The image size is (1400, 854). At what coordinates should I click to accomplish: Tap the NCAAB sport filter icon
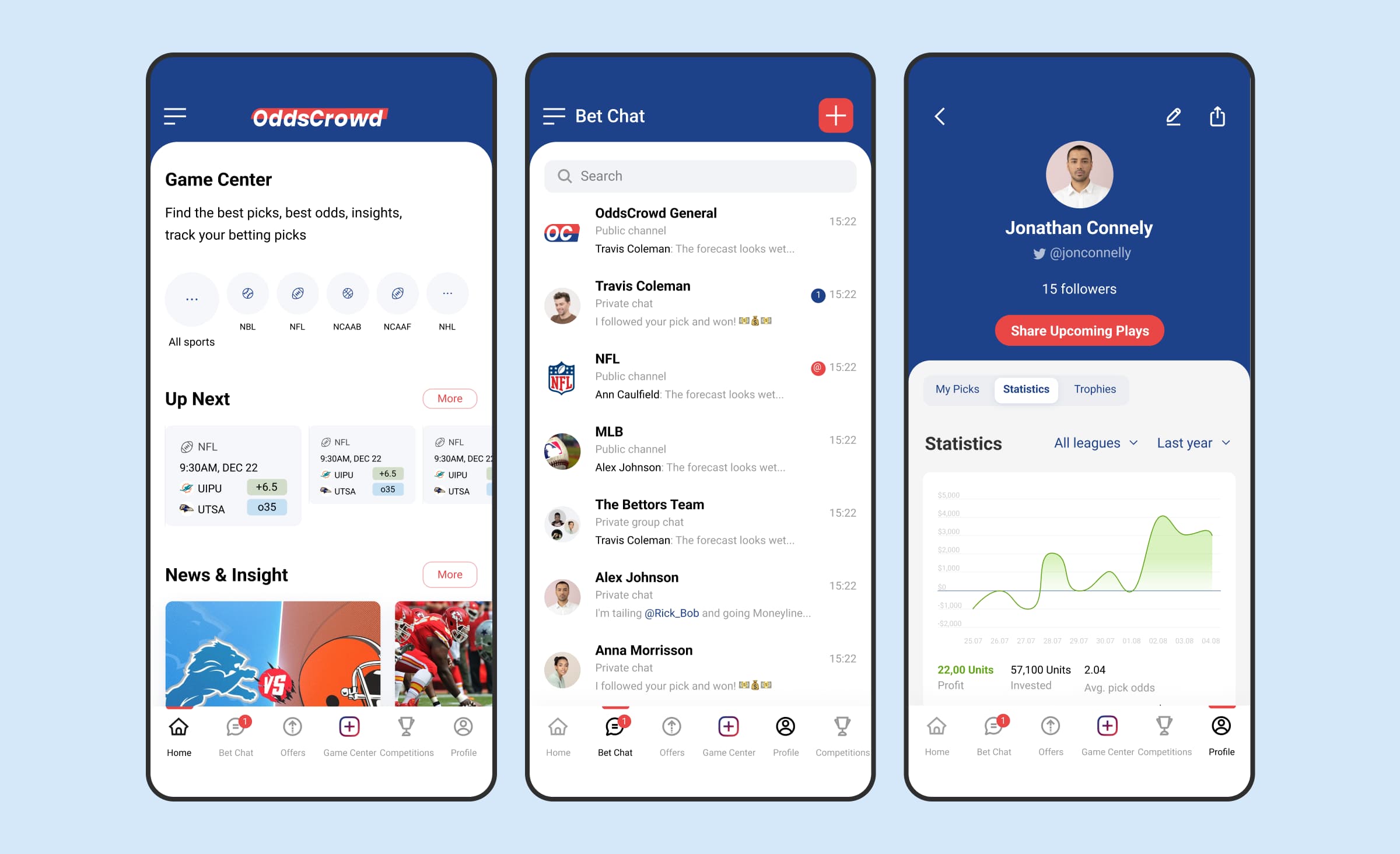point(347,294)
